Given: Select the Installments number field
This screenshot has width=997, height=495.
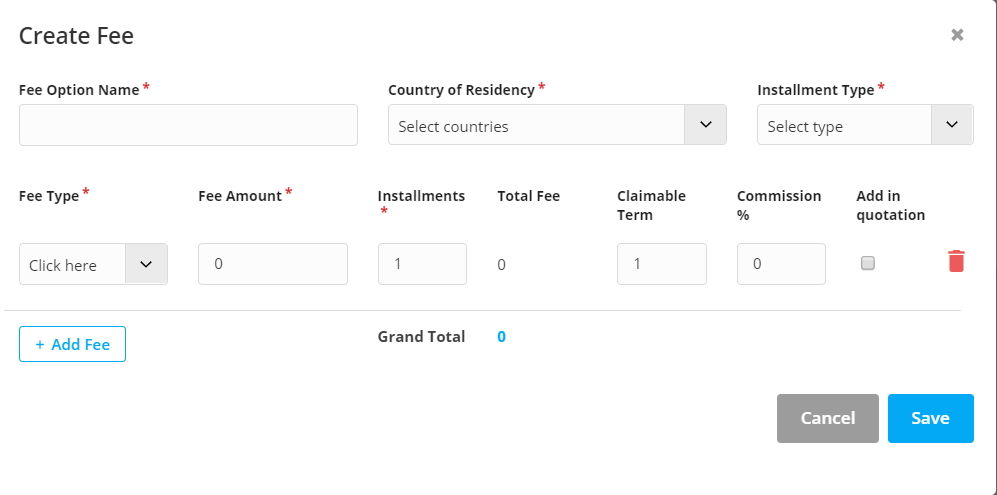Looking at the screenshot, I should coord(422,264).
